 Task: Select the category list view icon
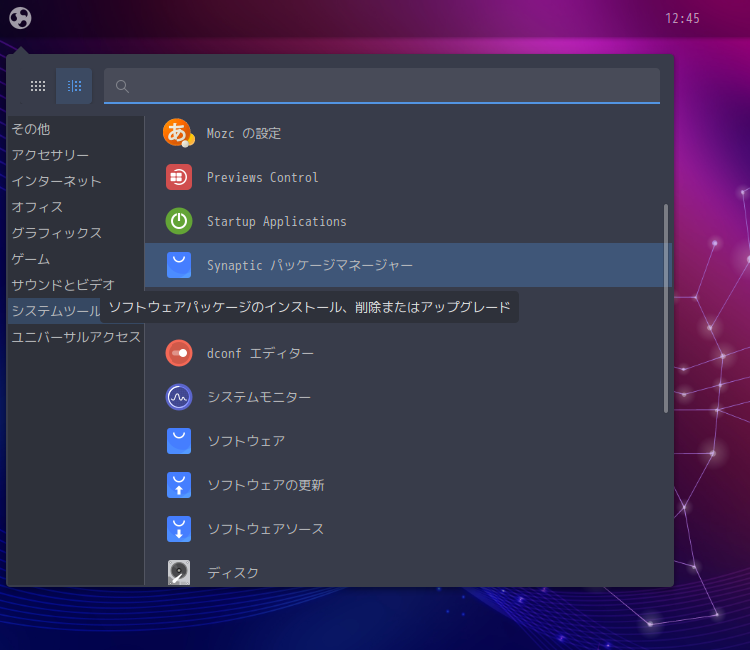coord(74,86)
